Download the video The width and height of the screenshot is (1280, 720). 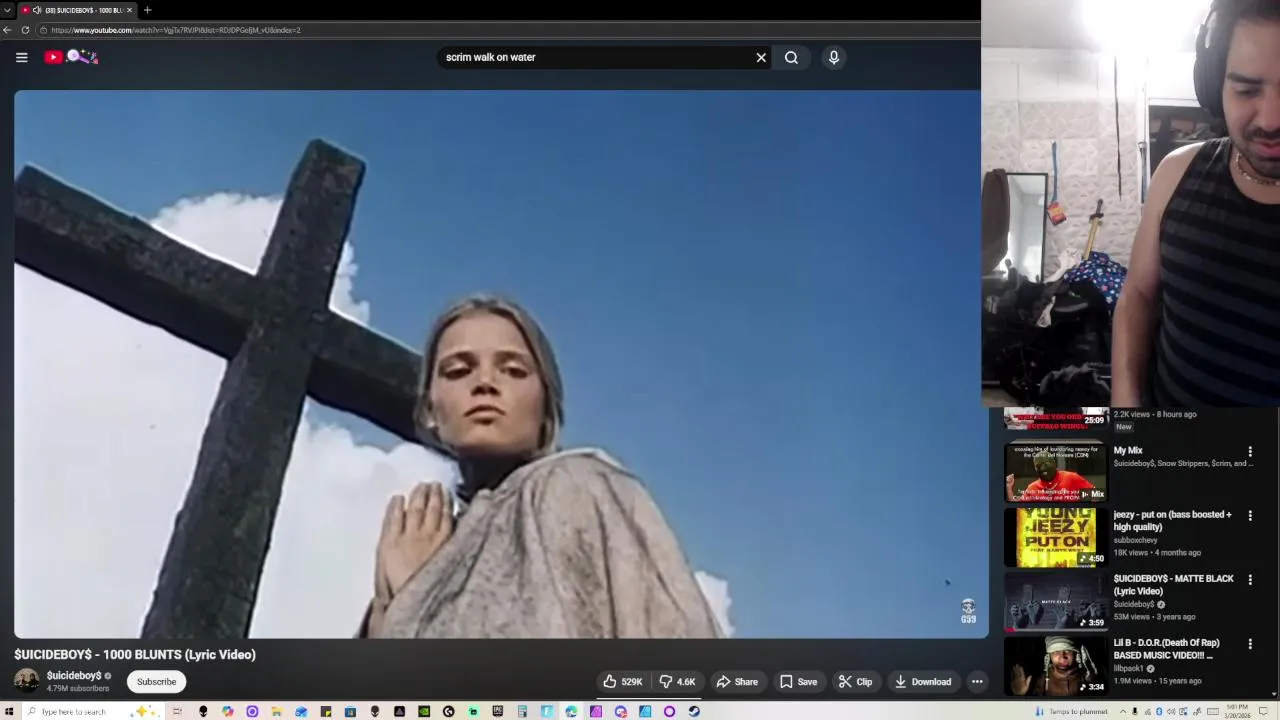pyautogui.click(x=922, y=682)
